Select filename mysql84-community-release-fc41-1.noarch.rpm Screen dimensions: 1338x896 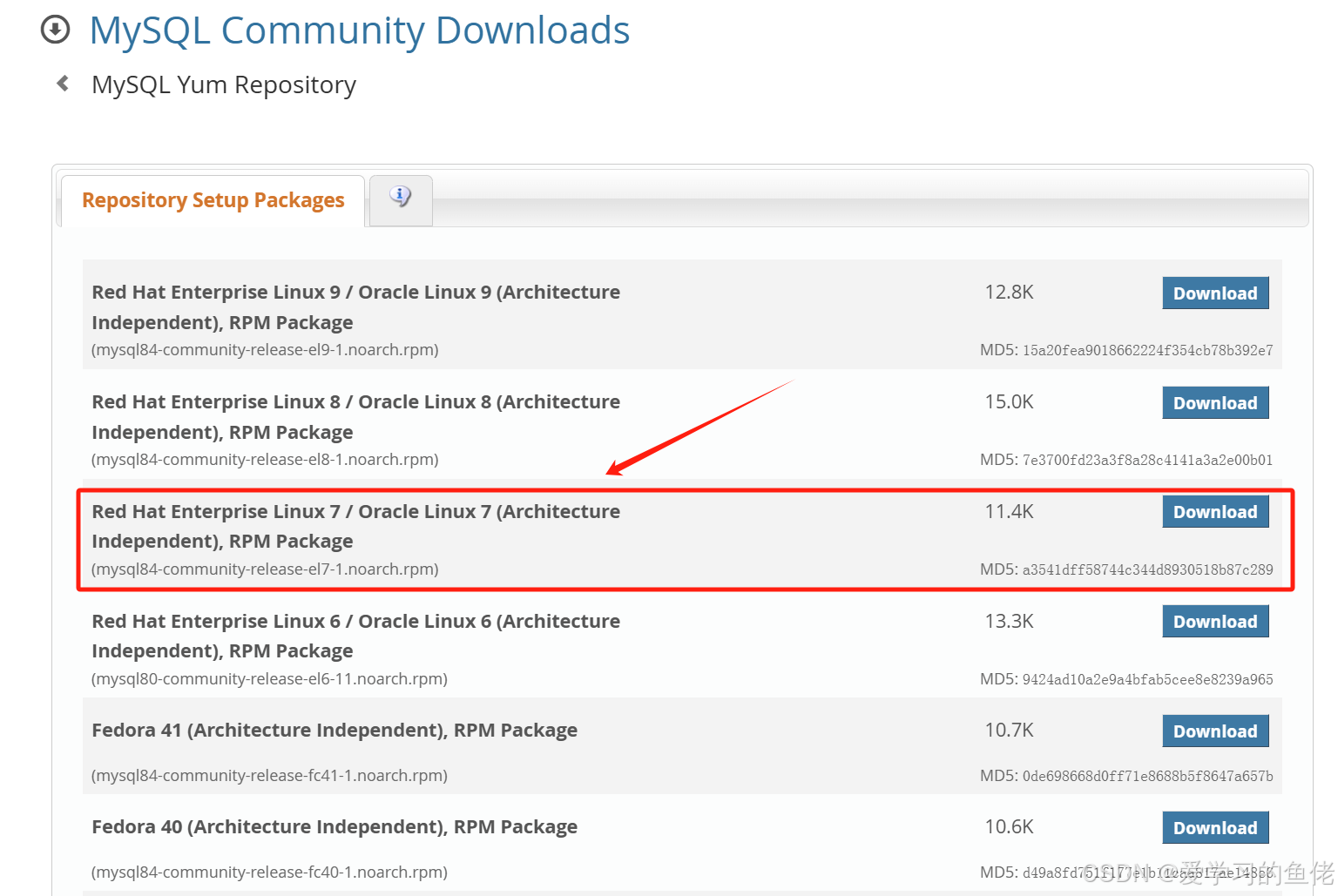(x=269, y=776)
